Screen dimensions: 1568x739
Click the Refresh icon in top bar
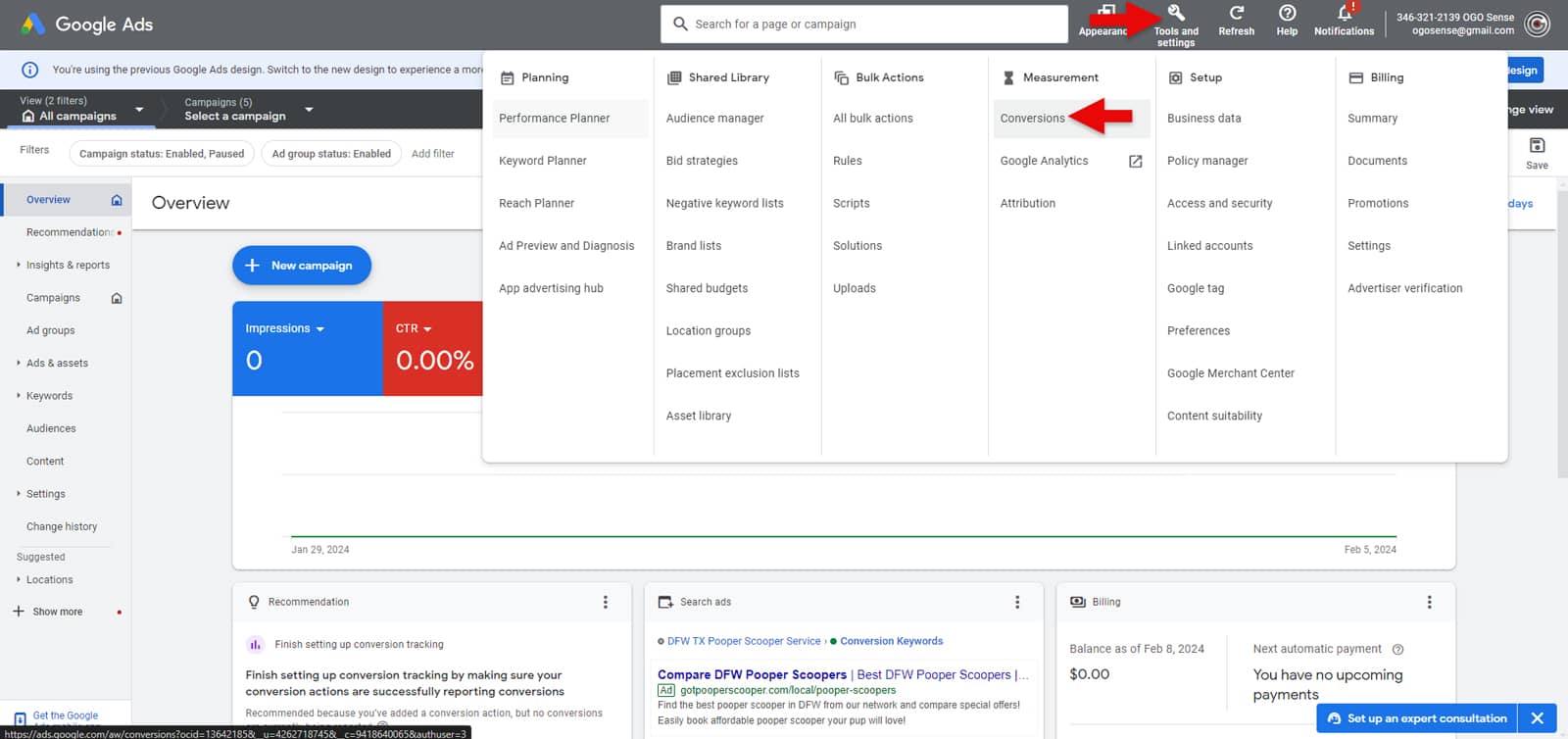[1236, 14]
